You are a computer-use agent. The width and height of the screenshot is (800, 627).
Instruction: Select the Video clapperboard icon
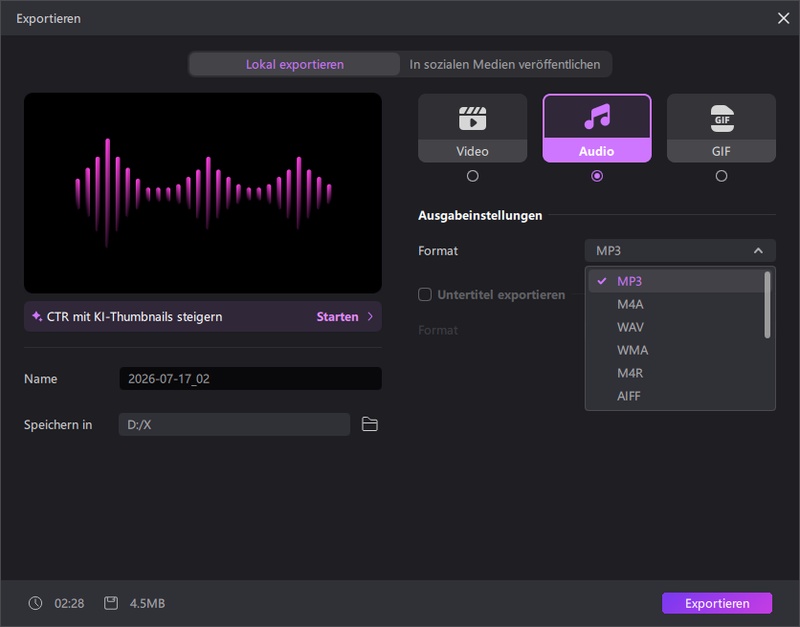click(x=472, y=118)
